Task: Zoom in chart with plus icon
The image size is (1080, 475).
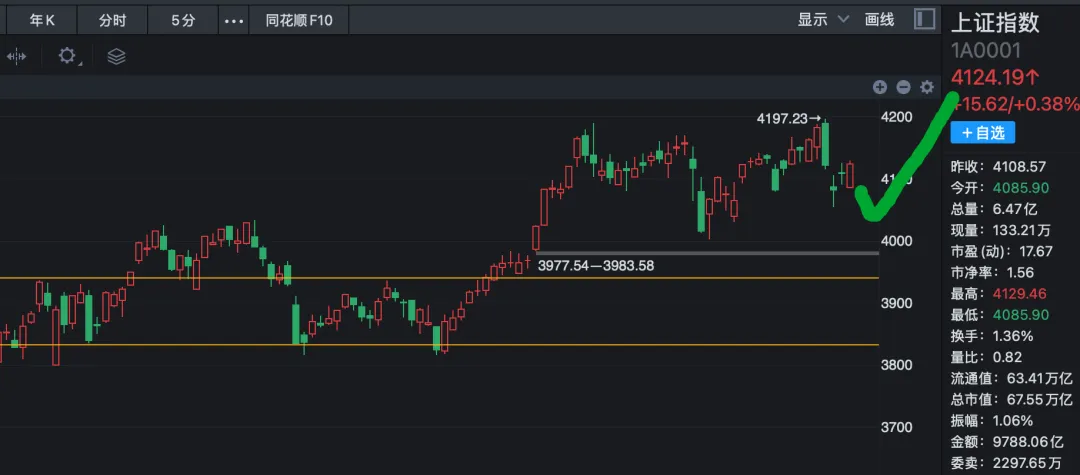Action: coord(880,87)
